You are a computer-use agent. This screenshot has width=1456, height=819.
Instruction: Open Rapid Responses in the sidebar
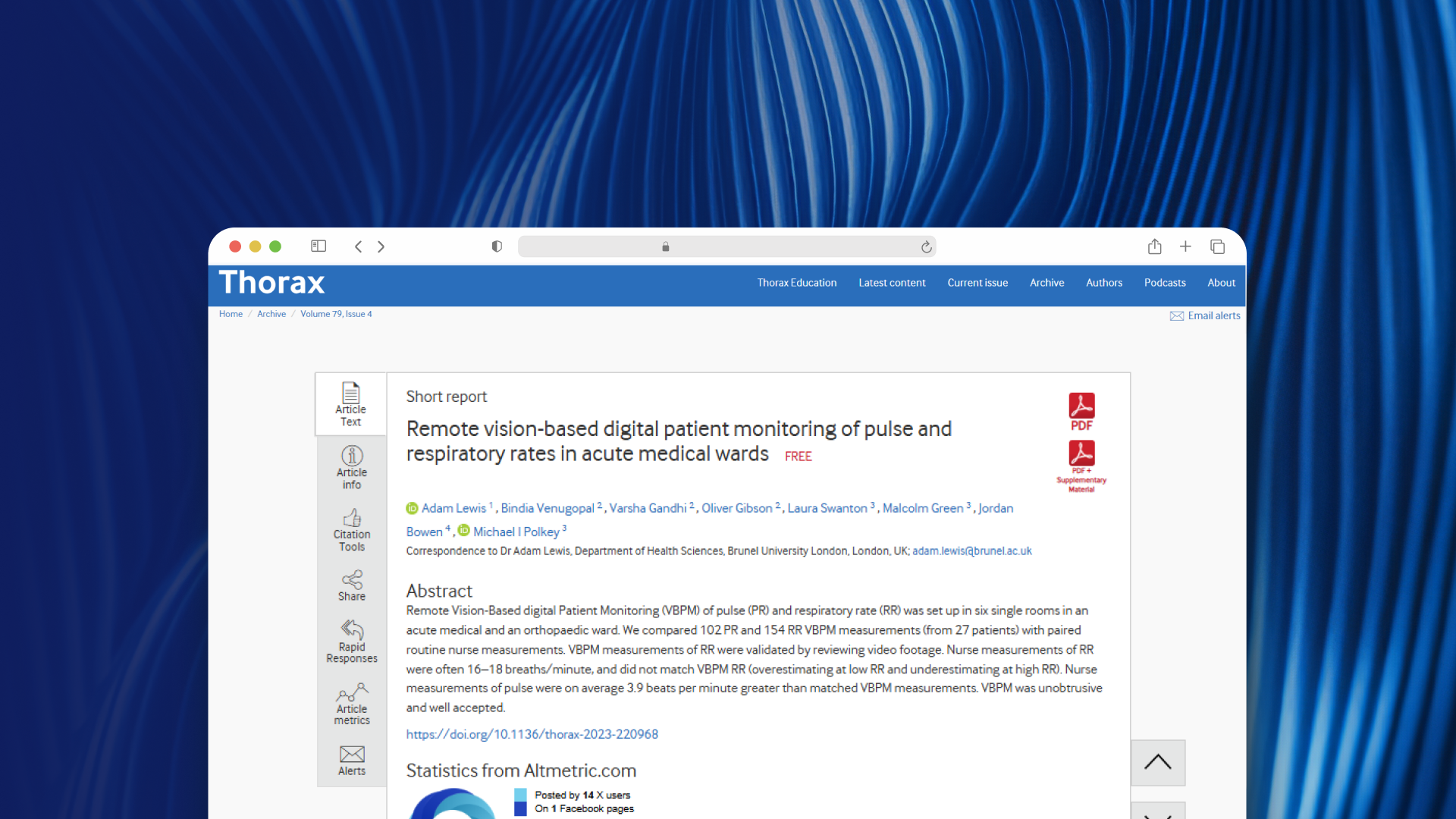[352, 642]
